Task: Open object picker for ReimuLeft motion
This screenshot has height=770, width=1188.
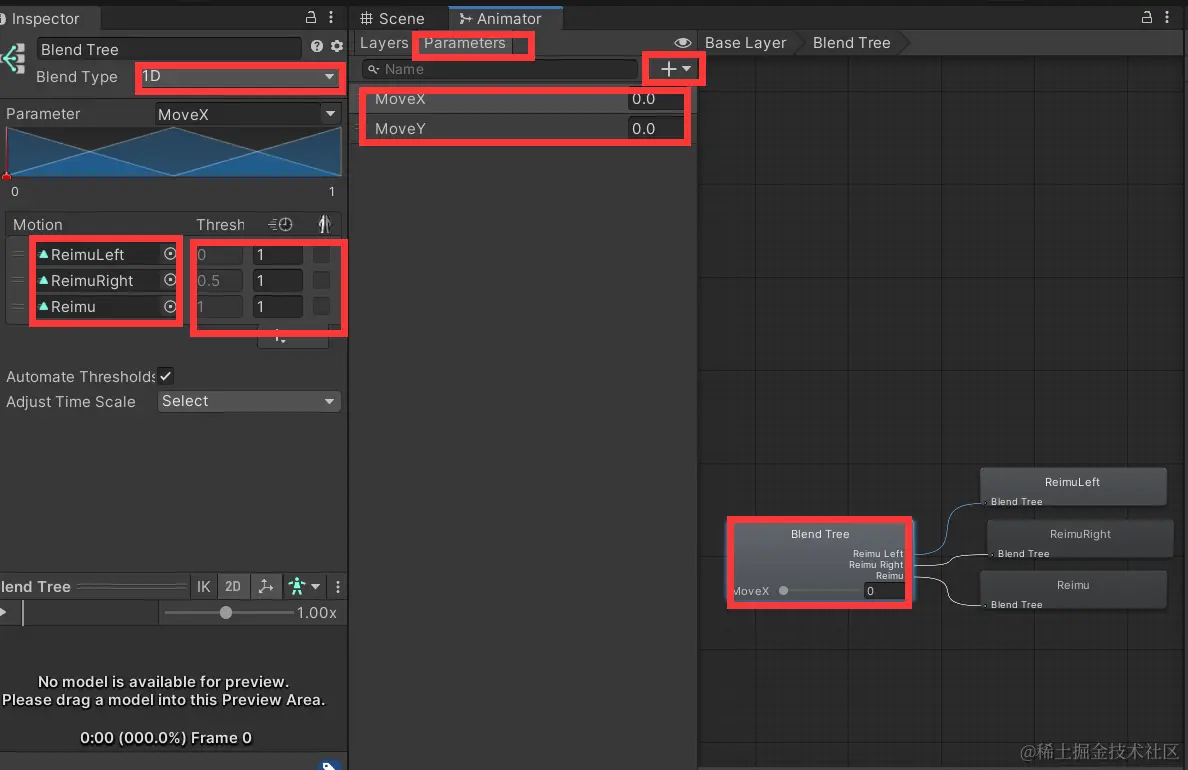Action: (x=170, y=254)
